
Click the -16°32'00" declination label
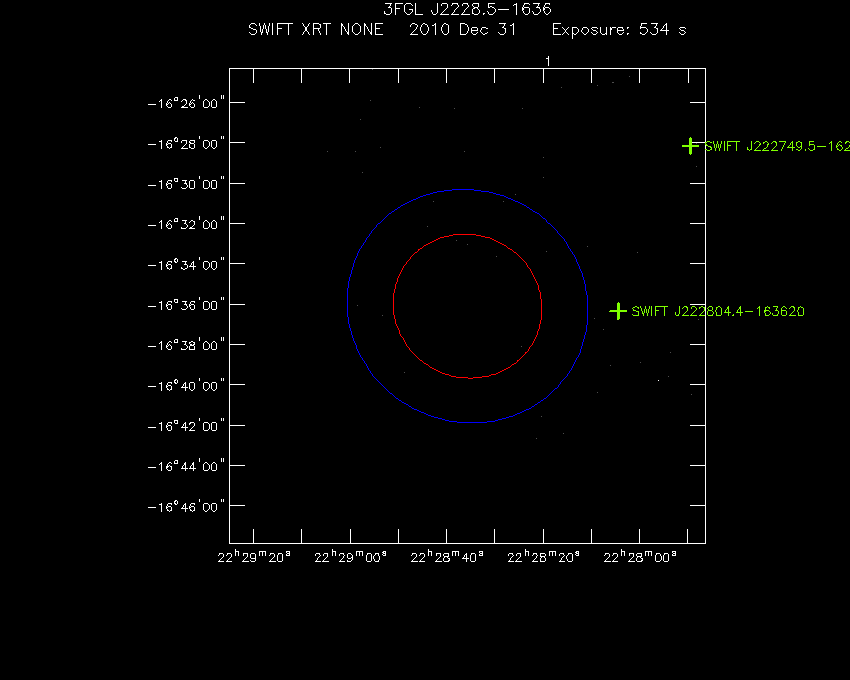point(186,224)
